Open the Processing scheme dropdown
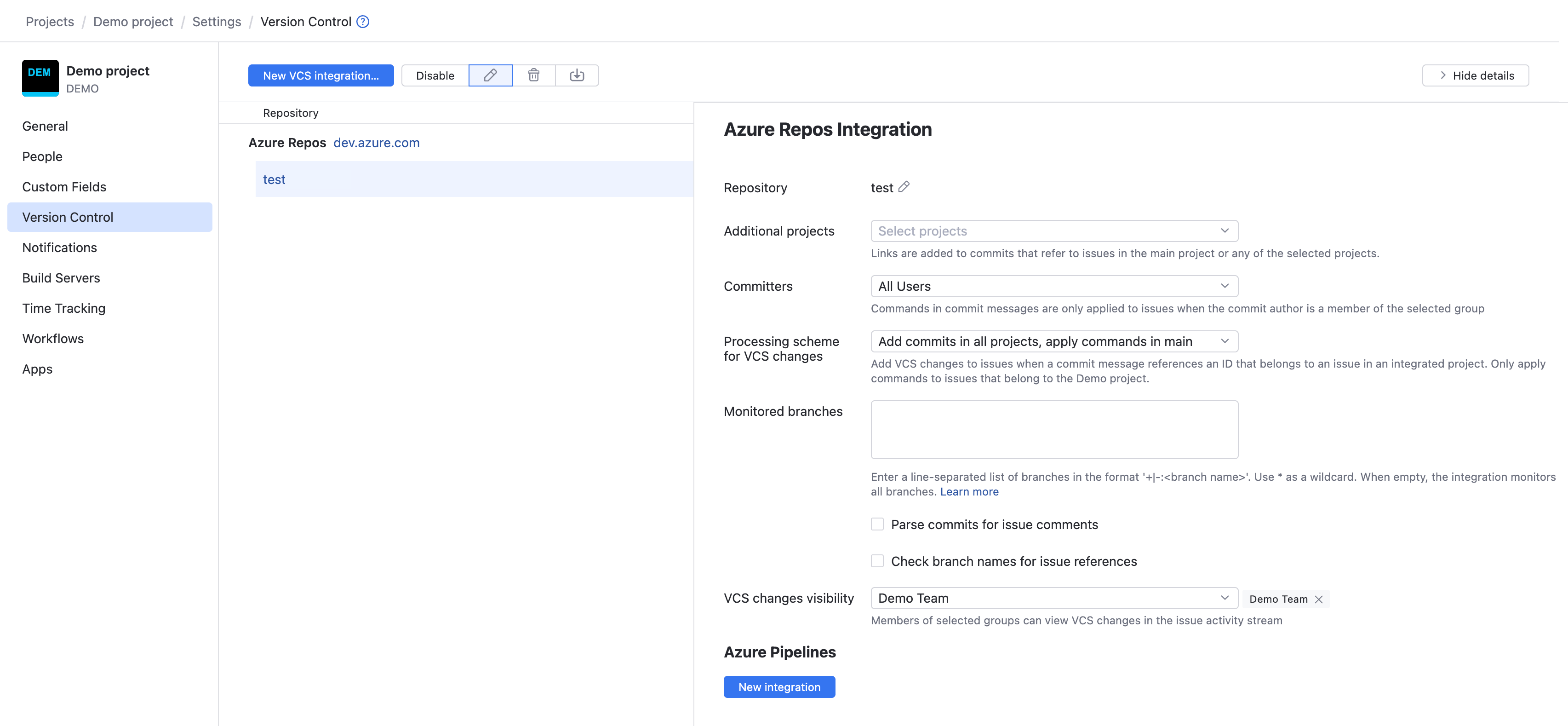 1054,342
